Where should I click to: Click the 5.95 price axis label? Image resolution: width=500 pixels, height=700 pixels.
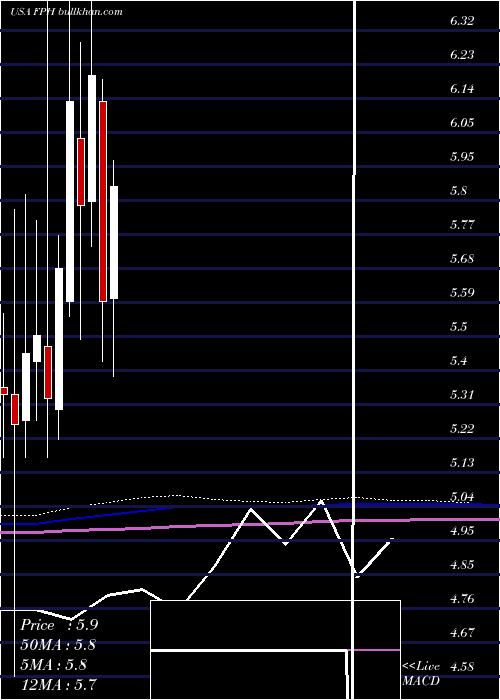[x=462, y=156]
